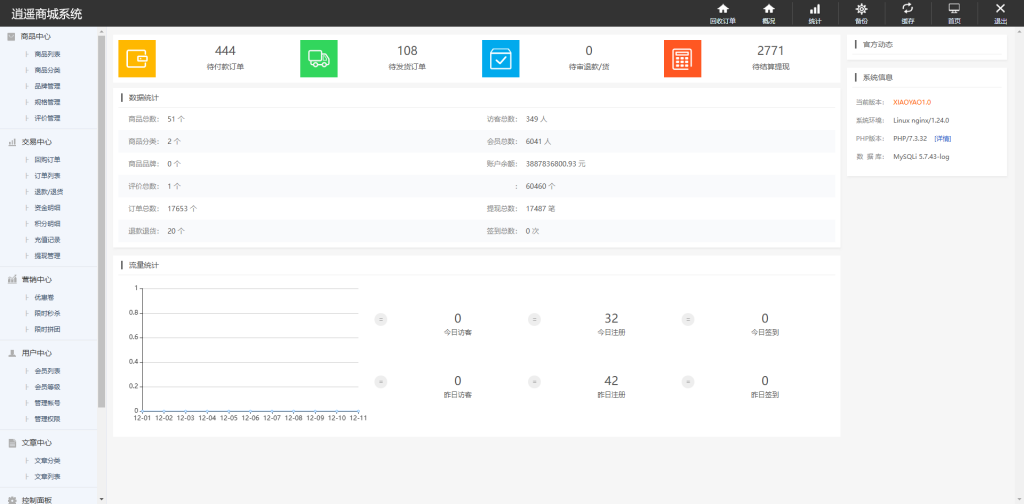
Task: Click the blue calendar 待审退款 icon
Action: point(501,59)
